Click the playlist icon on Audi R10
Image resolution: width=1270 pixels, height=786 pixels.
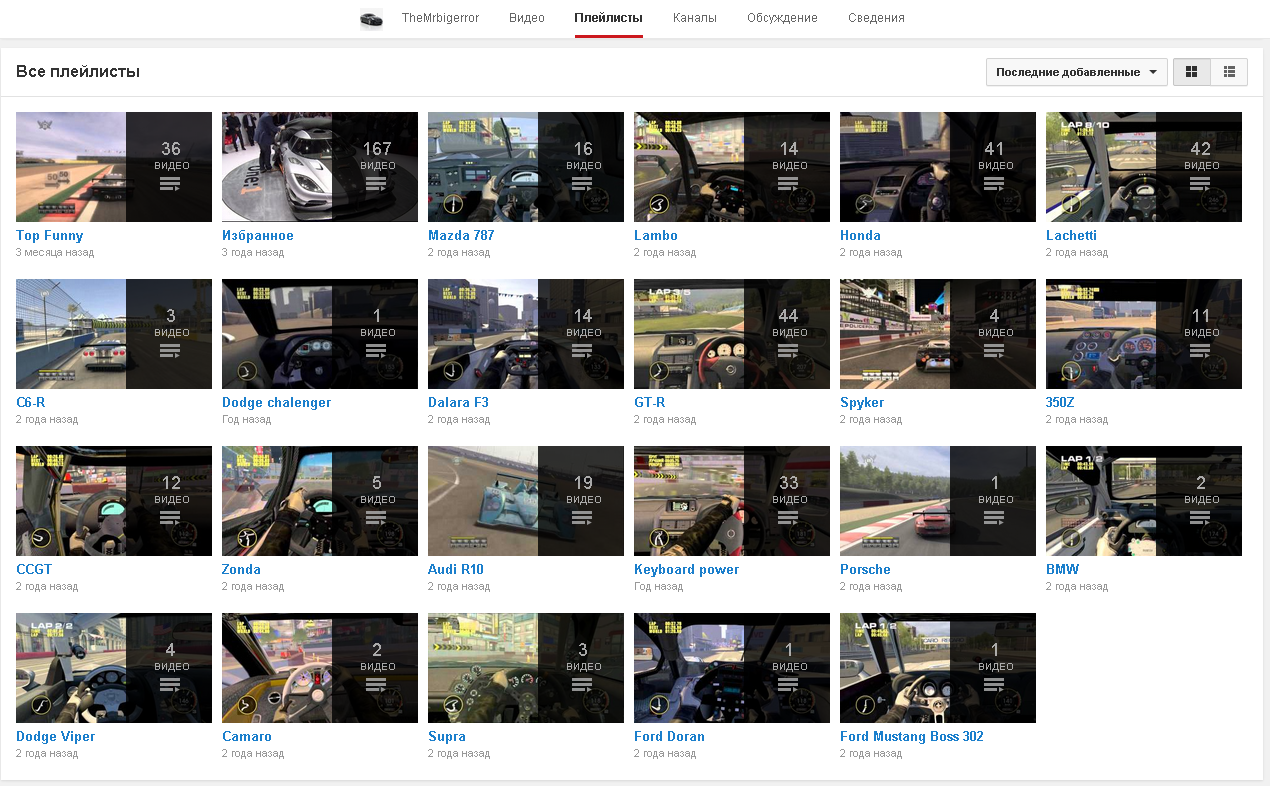582,518
